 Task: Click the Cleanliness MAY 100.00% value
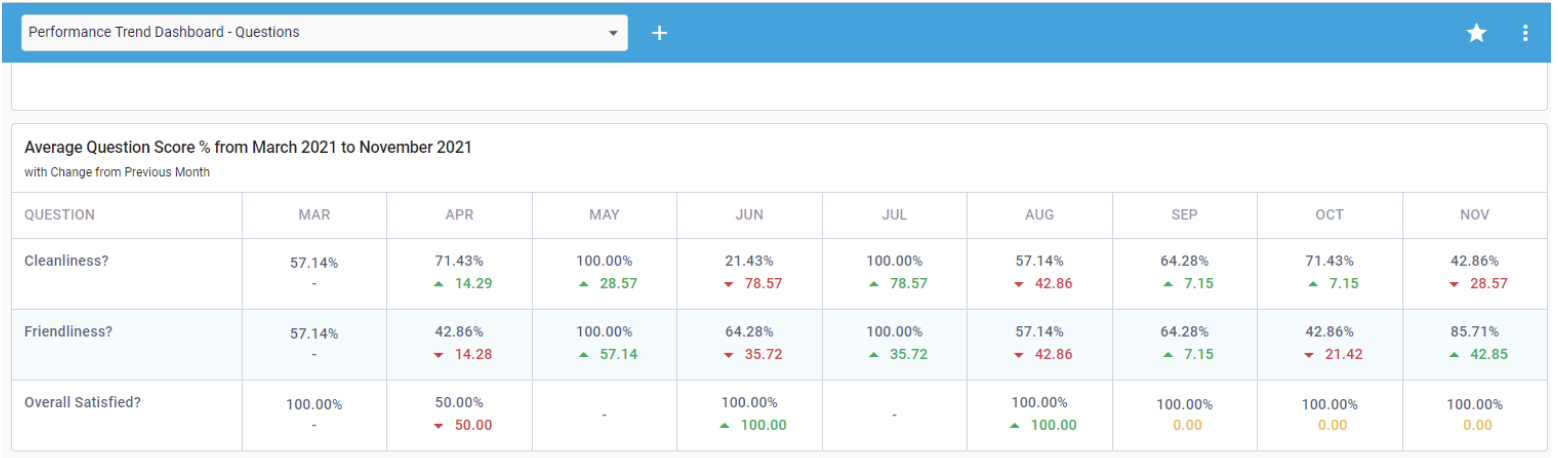[604, 261]
